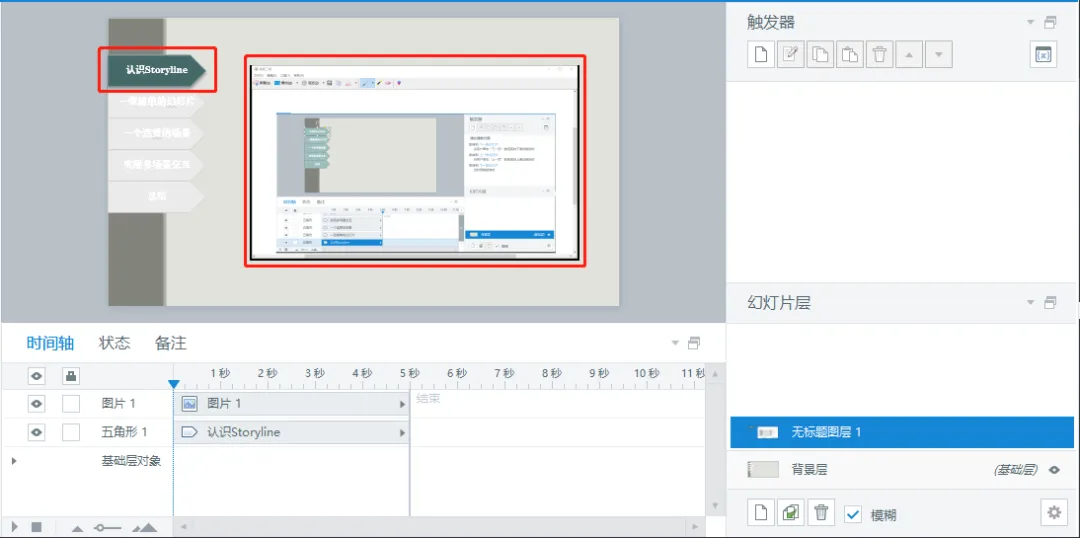Open the variables manager {x} icon

click(1043, 55)
